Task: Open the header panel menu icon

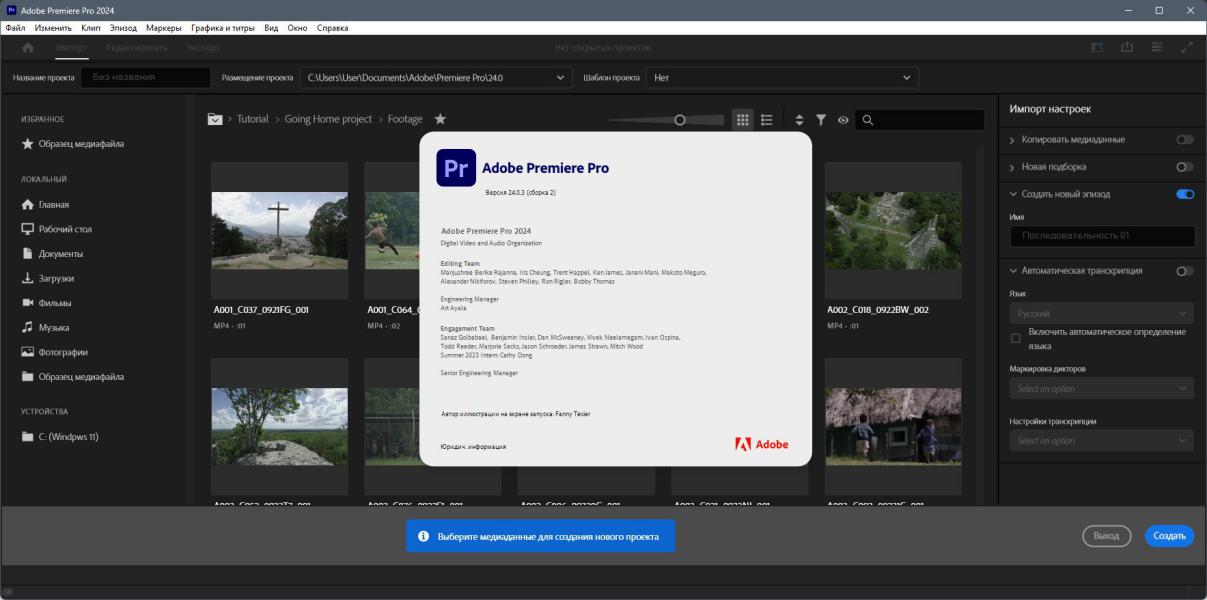Action: (x=1157, y=48)
